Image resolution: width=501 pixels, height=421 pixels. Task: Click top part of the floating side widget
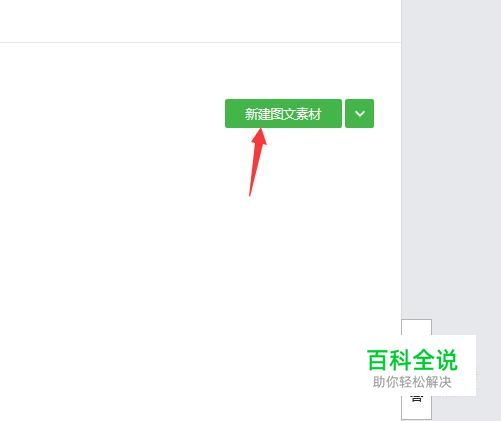coord(416,327)
